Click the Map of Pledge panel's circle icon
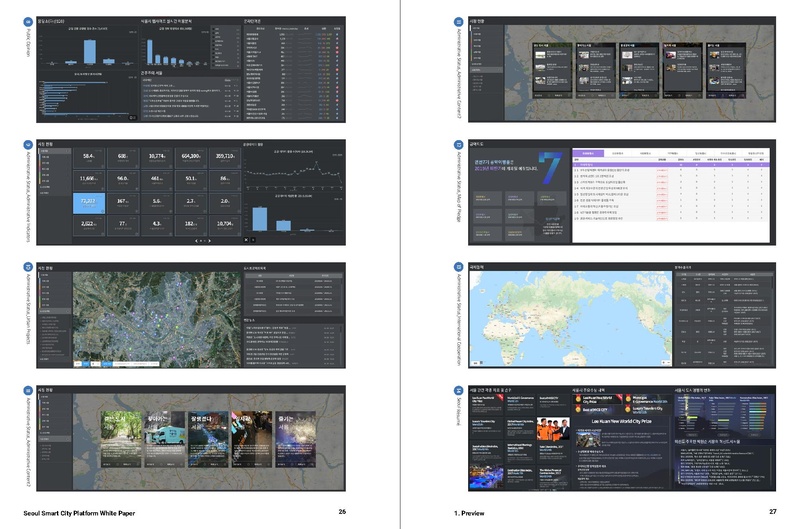800x529 pixels. [x=458, y=145]
